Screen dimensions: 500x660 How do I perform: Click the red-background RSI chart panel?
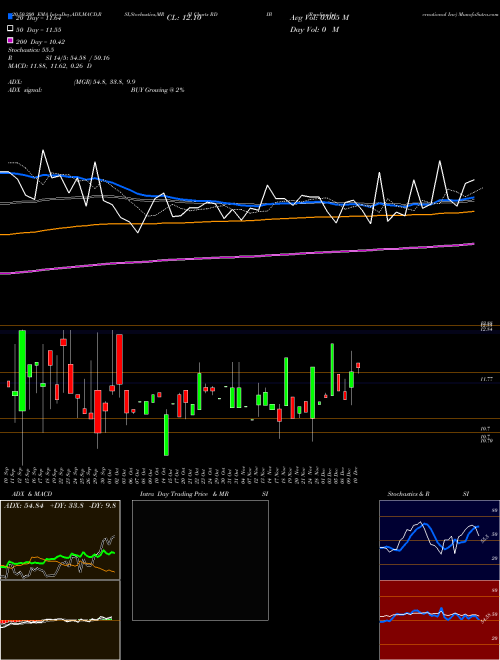pos(439,620)
